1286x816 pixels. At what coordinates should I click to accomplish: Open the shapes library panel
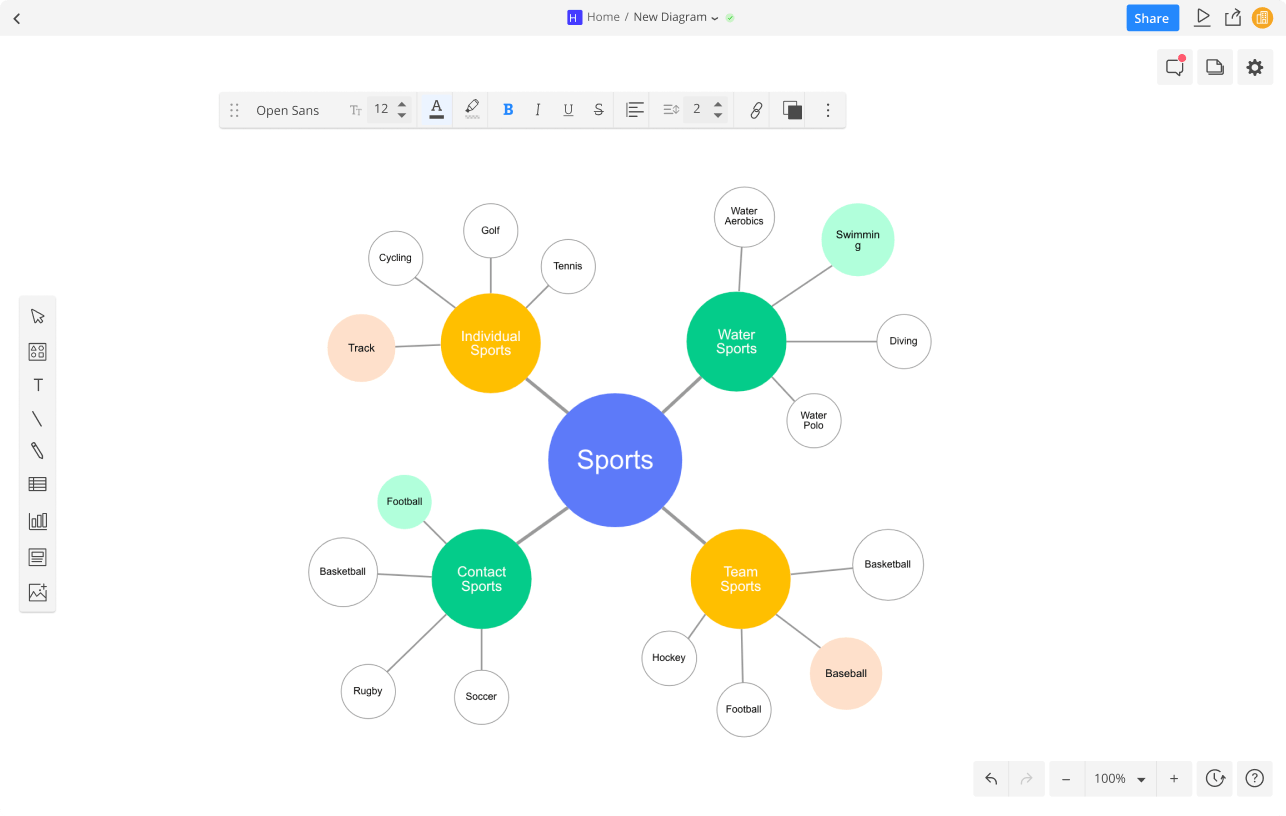click(x=37, y=351)
